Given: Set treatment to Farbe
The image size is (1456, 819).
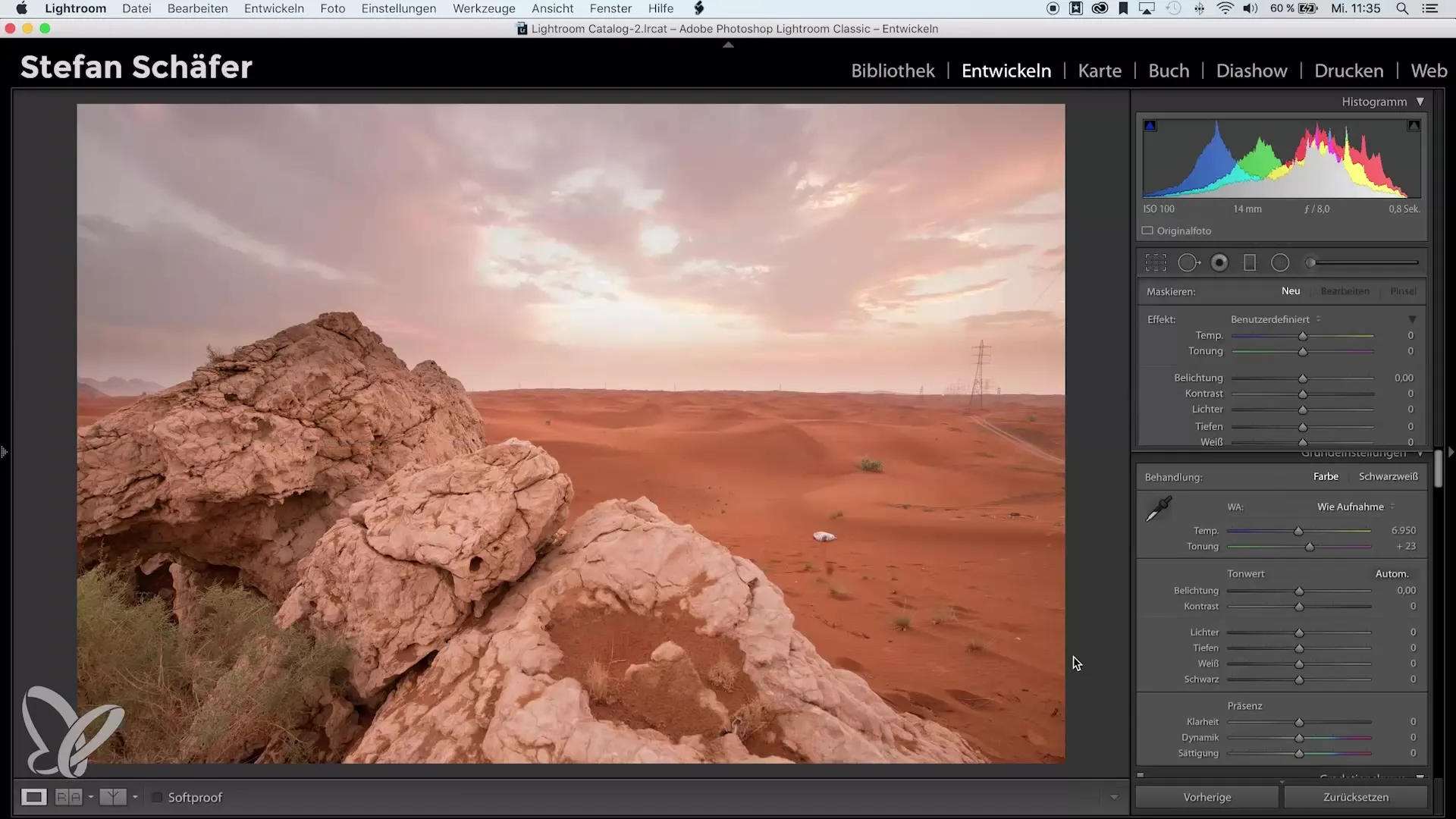Looking at the screenshot, I should (1326, 476).
